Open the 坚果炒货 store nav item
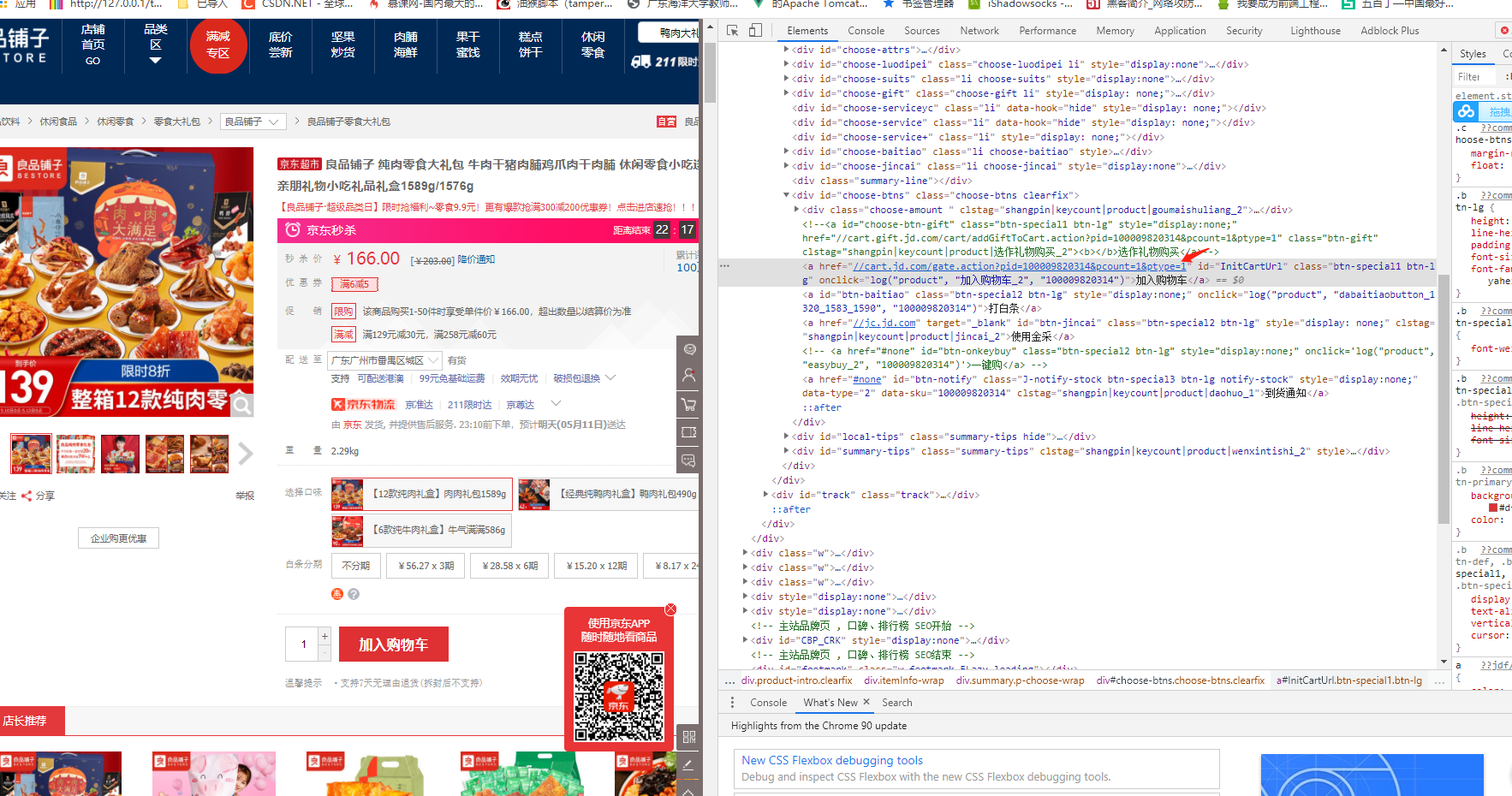The width and height of the screenshot is (1512, 796). [342, 45]
